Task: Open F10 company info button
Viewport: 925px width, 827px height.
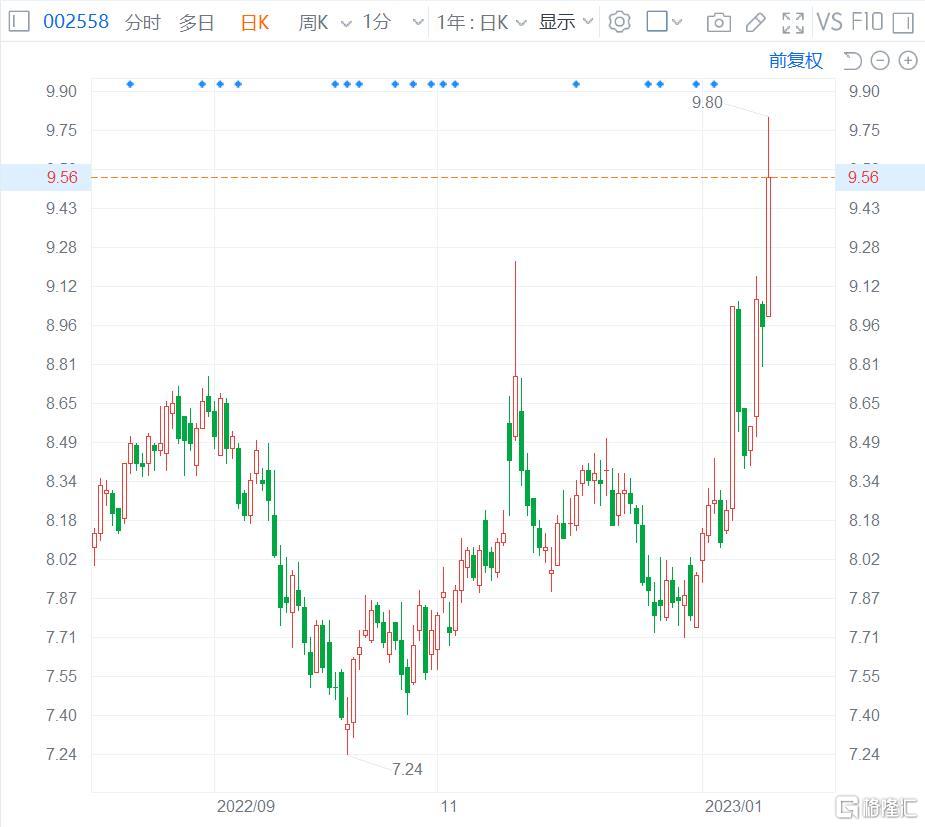Action: point(867,22)
